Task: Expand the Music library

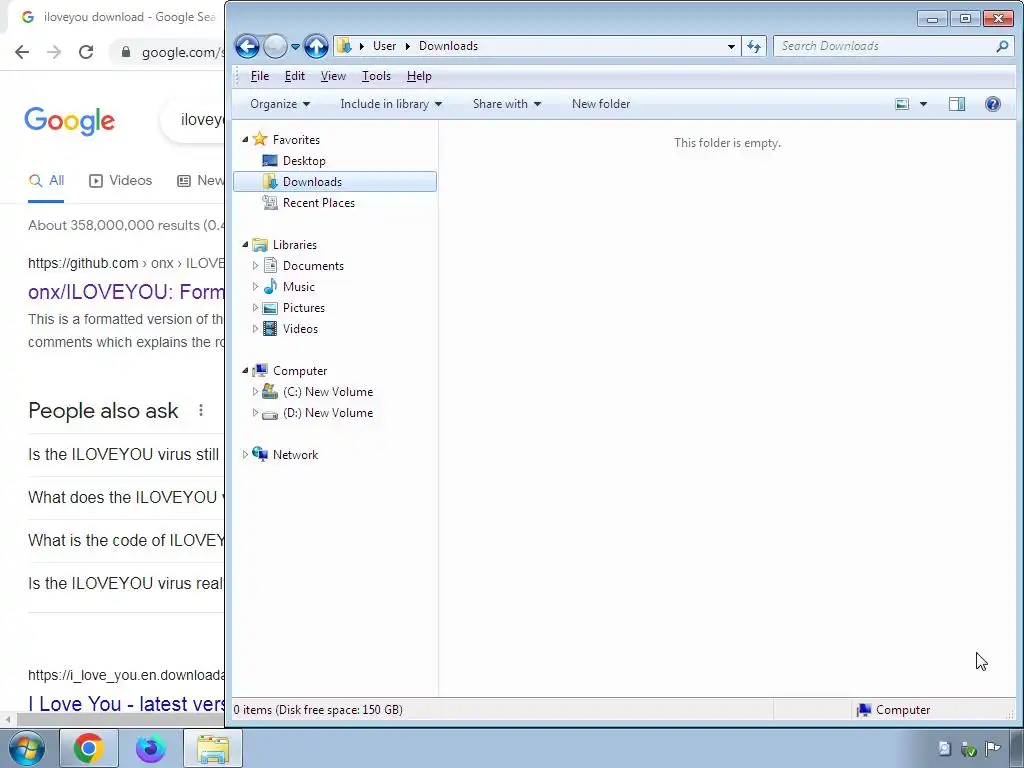Action: [255, 287]
